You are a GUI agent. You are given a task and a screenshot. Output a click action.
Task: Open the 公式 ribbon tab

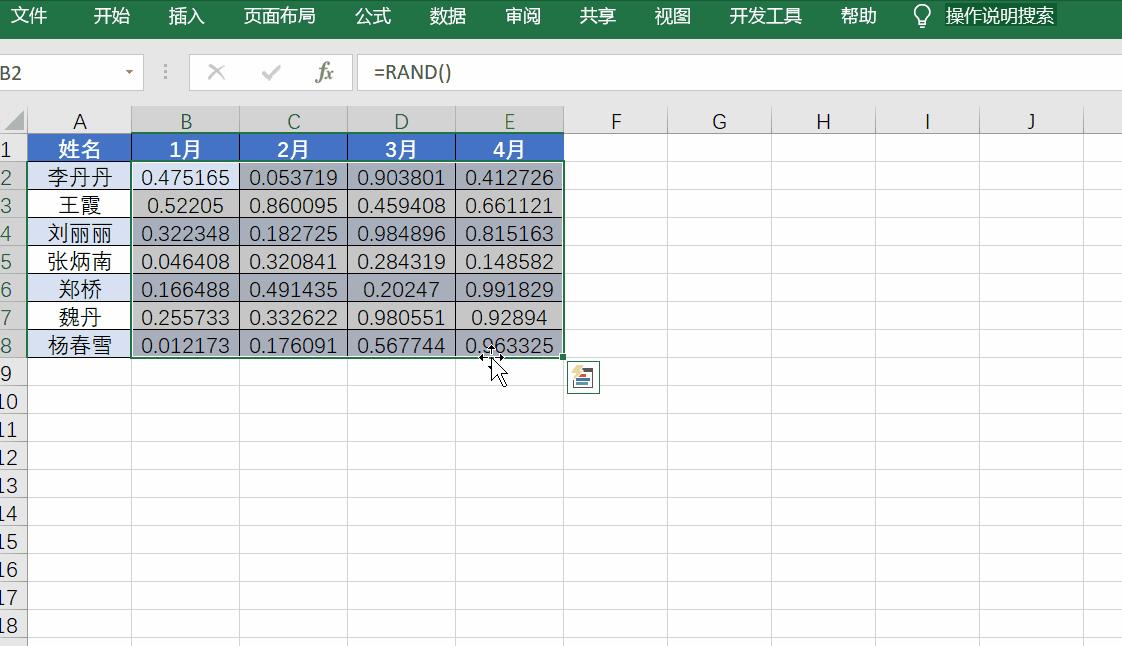coord(372,15)
